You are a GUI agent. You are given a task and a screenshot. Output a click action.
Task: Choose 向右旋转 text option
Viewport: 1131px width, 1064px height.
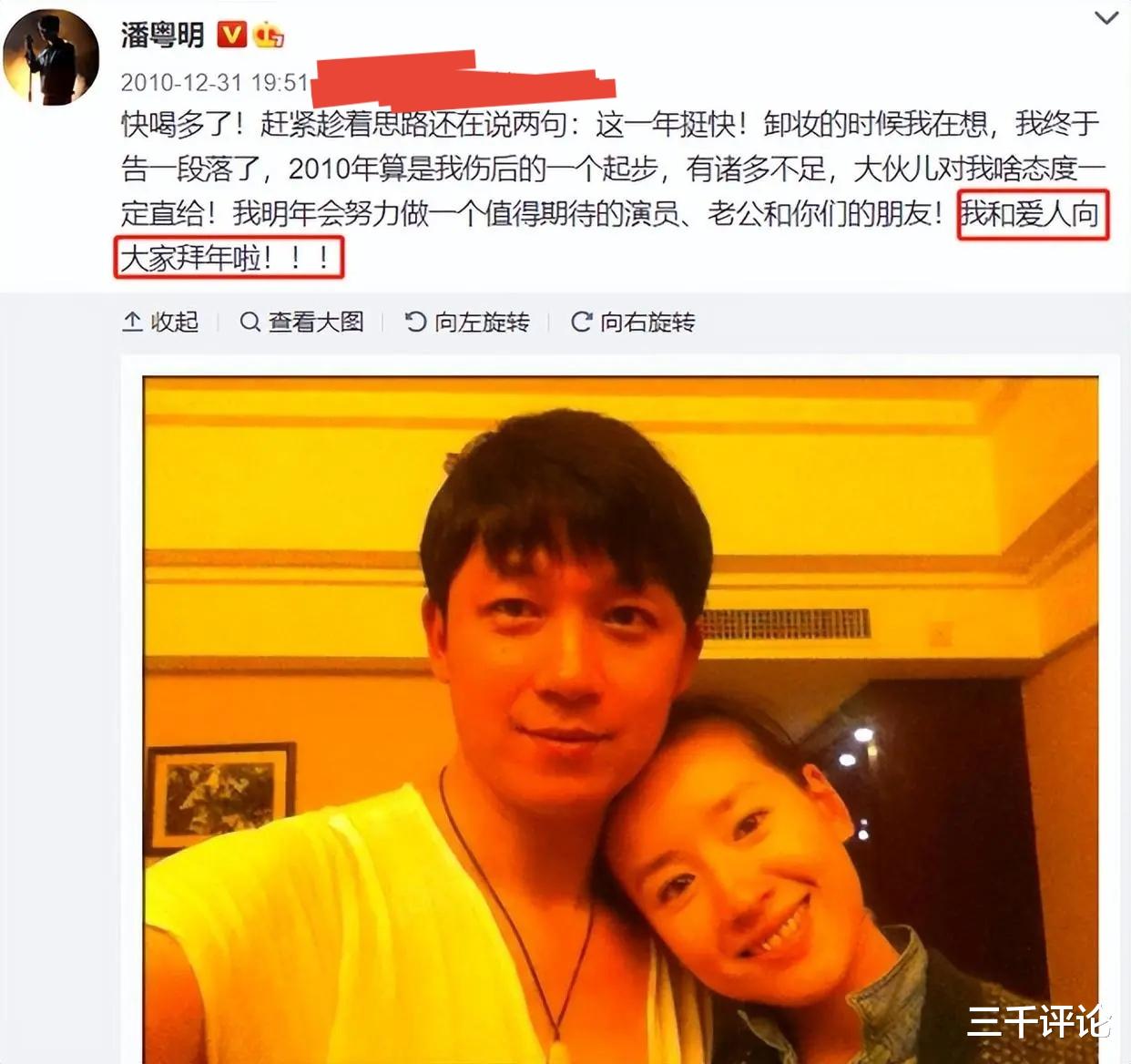click(x=647, y=322)
